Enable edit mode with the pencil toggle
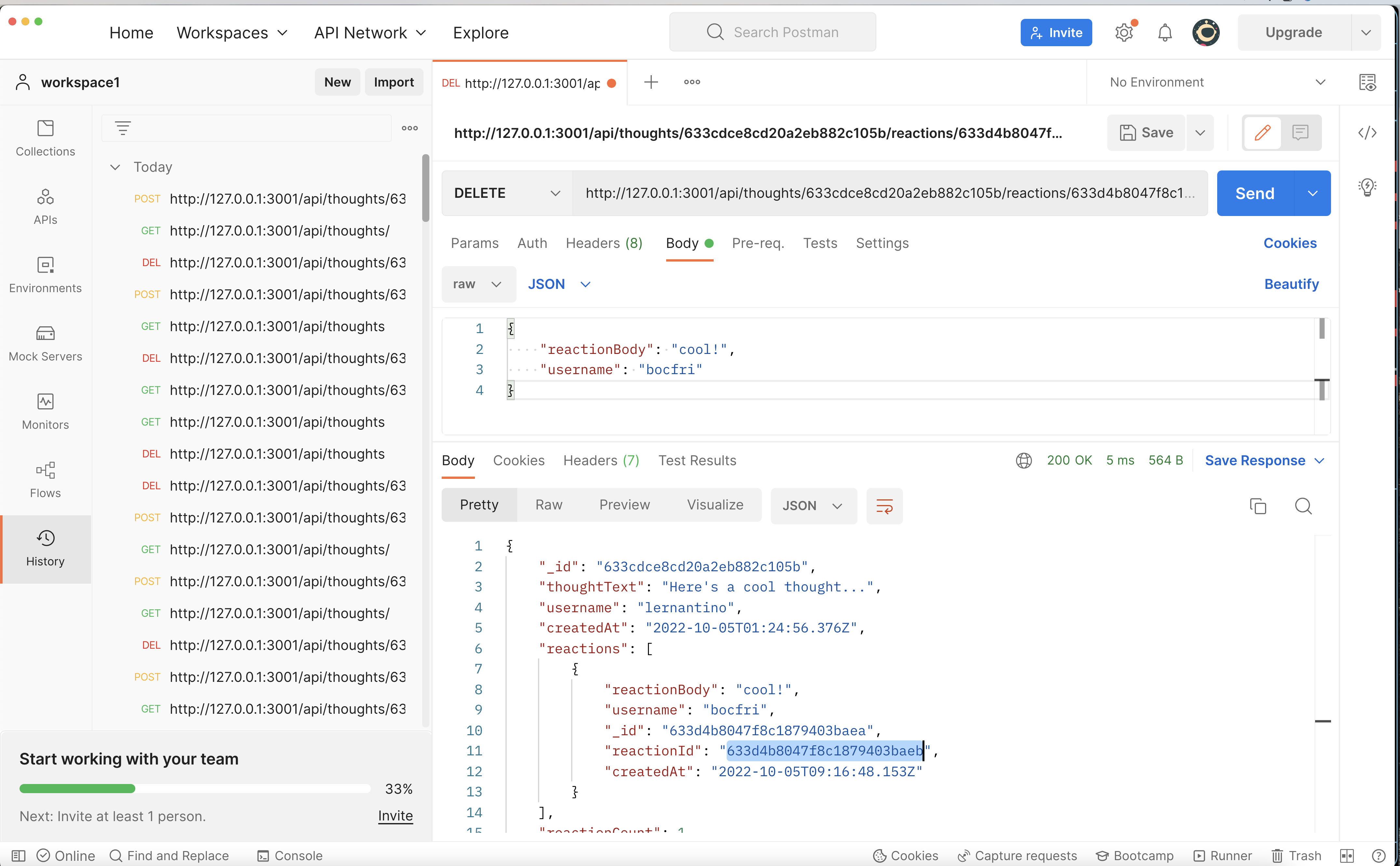 click(x=1262, y=132)
